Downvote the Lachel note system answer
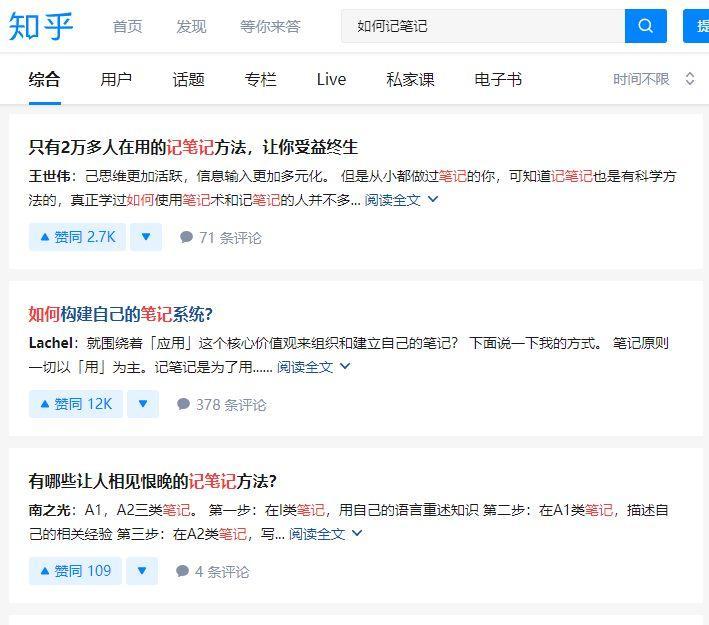Screen dimensions: 709x625 tap(142, 404)
